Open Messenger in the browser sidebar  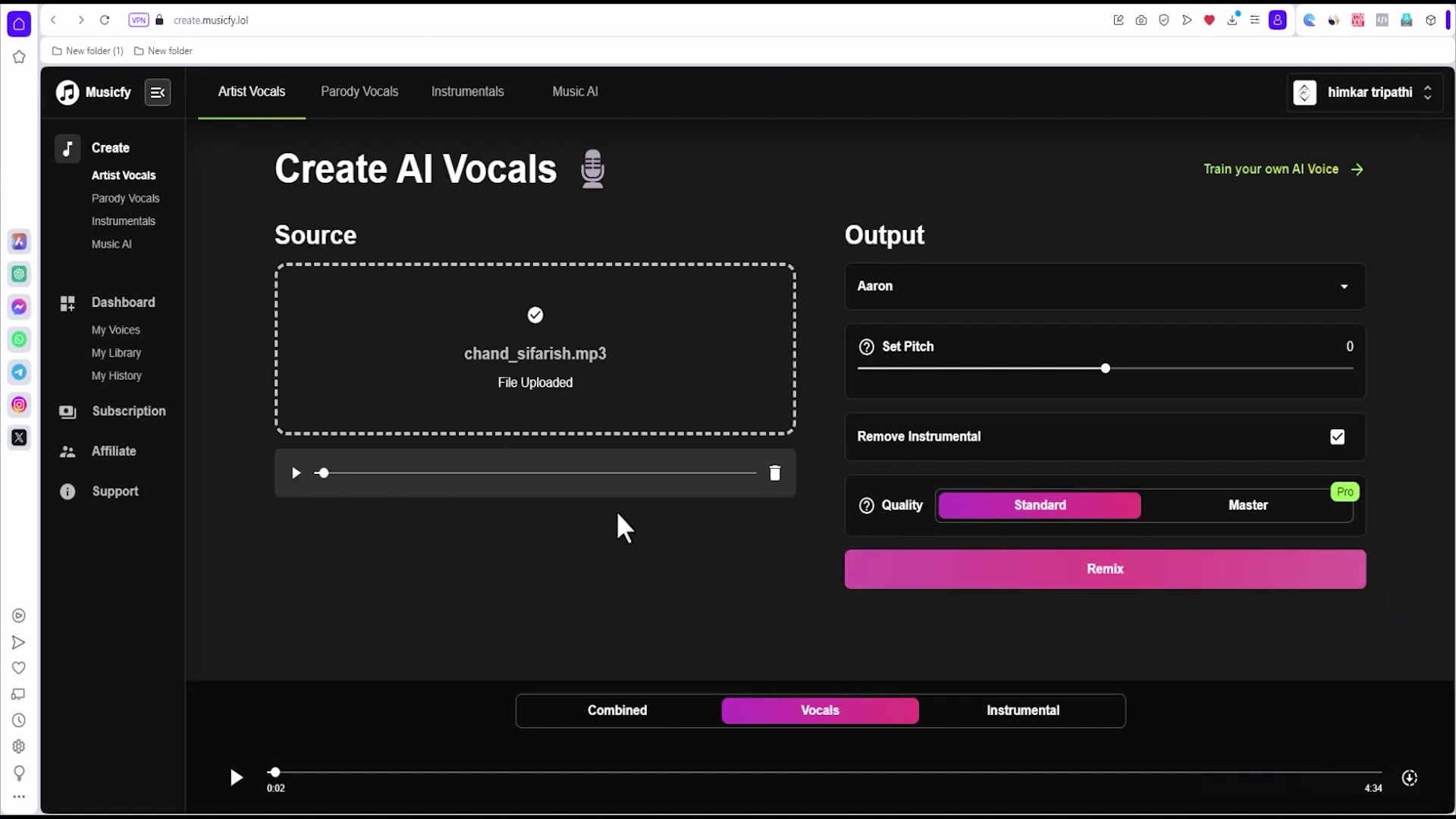[19, 307]
